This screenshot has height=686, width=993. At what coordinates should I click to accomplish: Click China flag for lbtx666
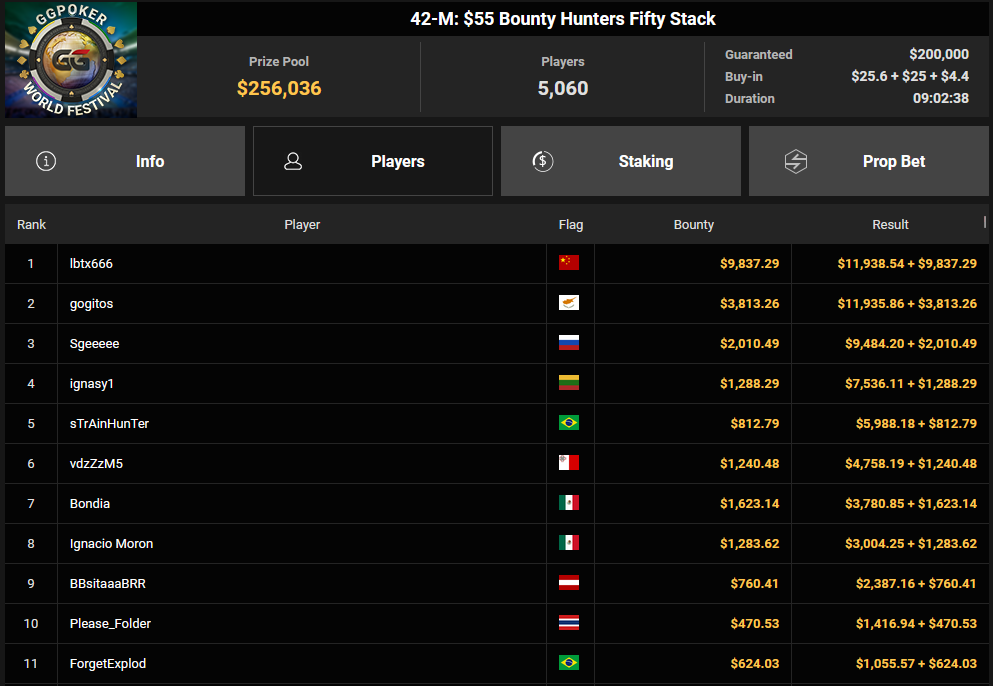[x=569, y=263]
